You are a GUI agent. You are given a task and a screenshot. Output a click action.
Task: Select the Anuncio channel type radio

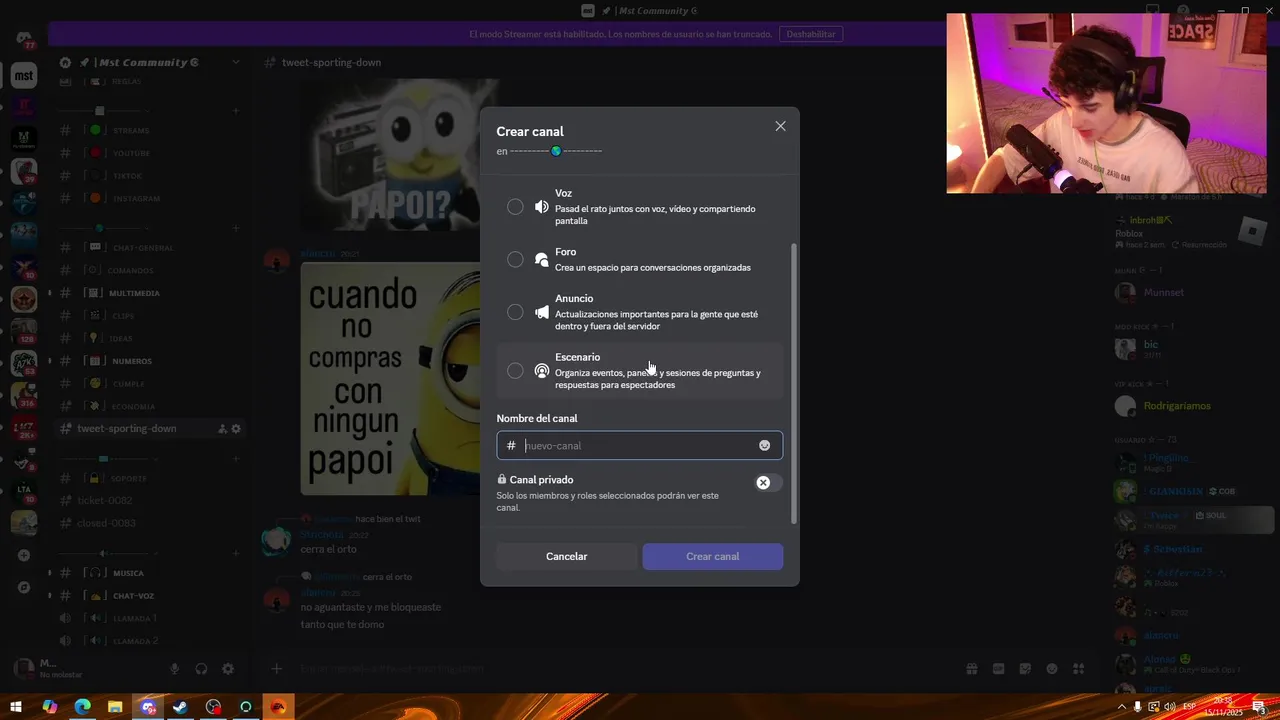(x=515, y=312)
